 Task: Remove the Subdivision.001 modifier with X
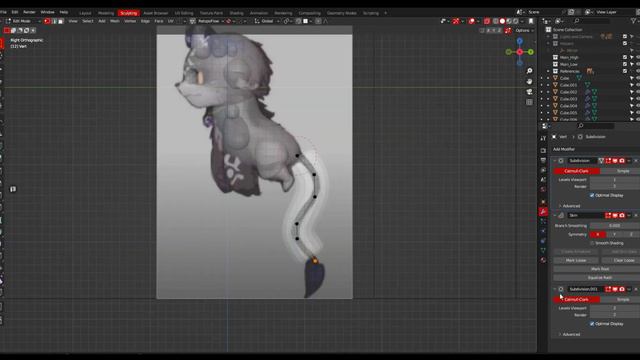(636, 289)
